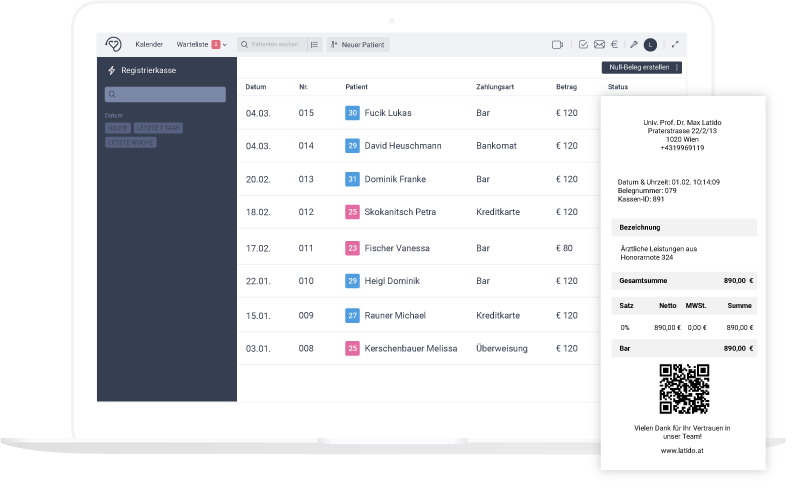Open the wrench settings icon
Viewport: 792px width, 494px height.
coord(634,44)
